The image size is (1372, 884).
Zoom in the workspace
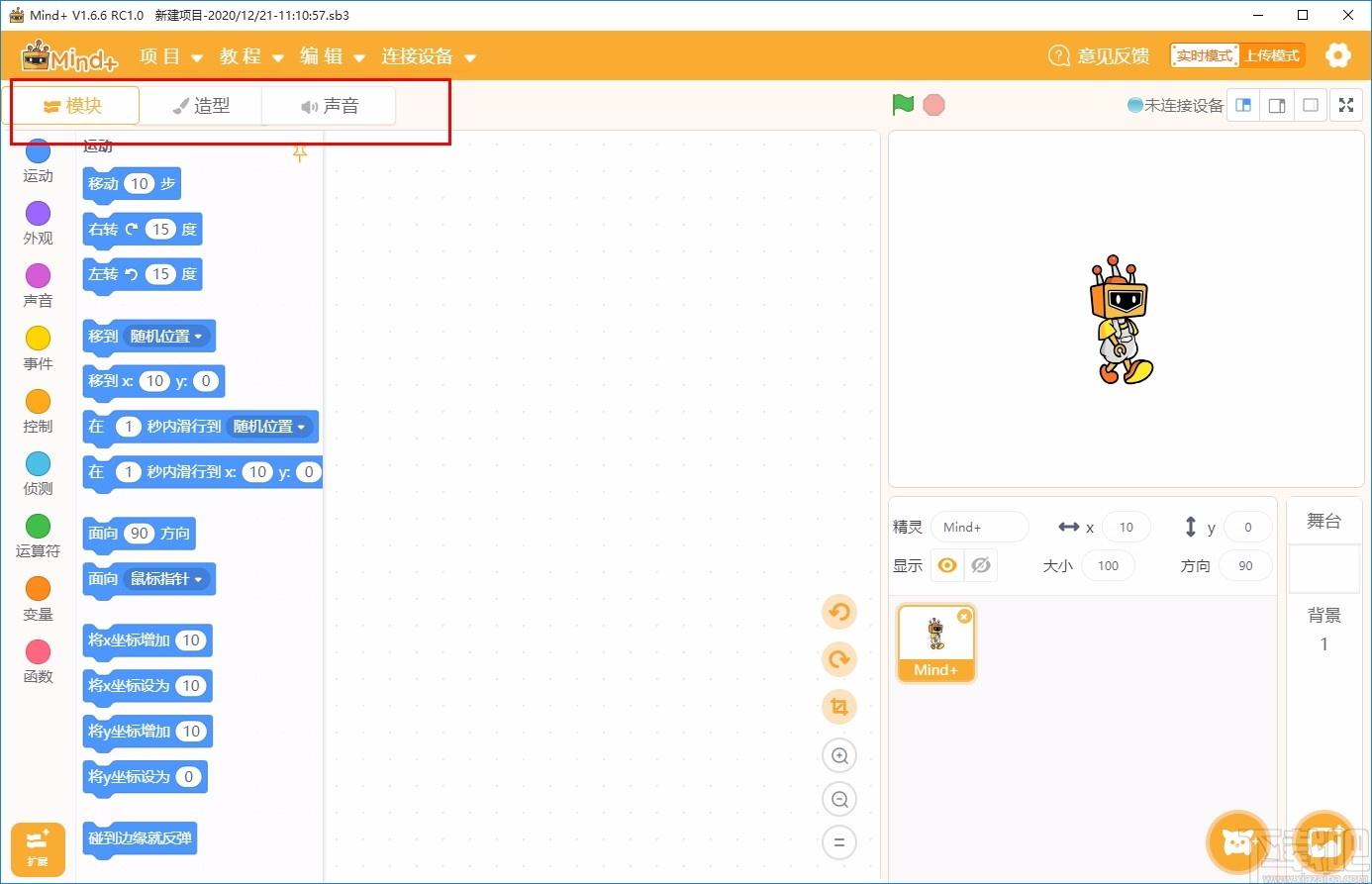coord(839,756)
